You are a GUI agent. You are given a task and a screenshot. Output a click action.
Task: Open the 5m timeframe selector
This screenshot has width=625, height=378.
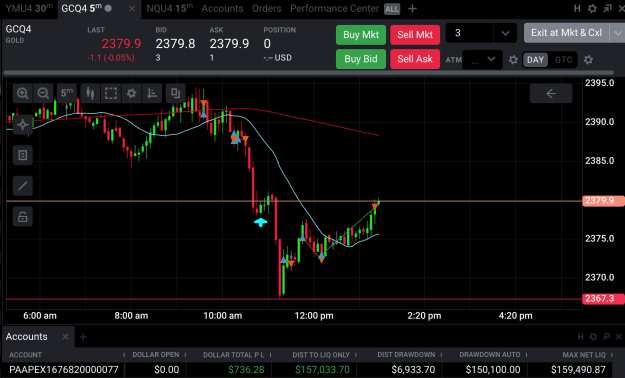coord(67,93)
